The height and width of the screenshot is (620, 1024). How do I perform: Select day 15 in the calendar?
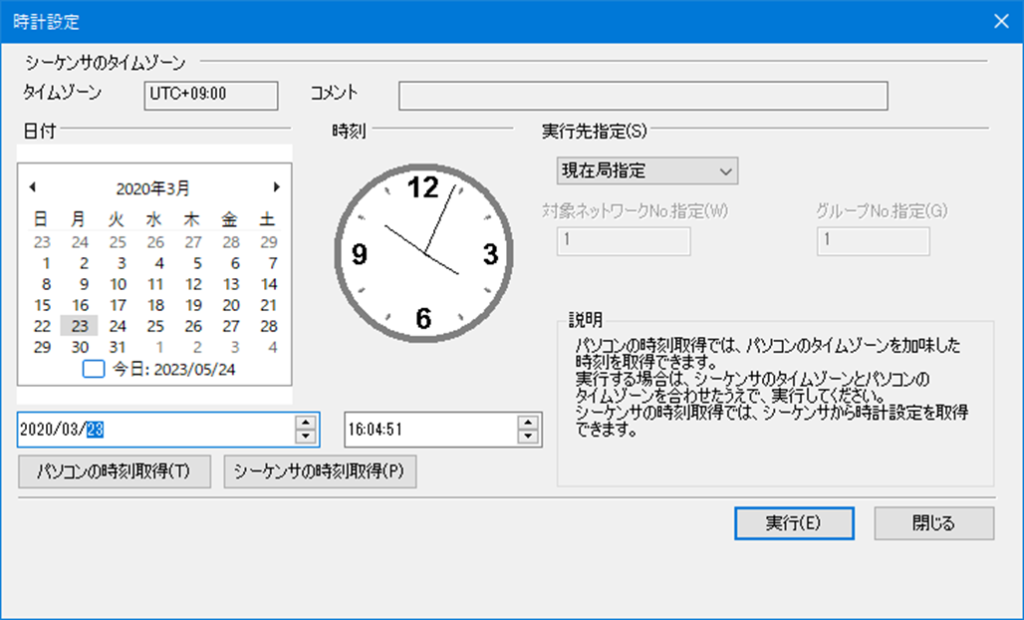click(42, 305)
